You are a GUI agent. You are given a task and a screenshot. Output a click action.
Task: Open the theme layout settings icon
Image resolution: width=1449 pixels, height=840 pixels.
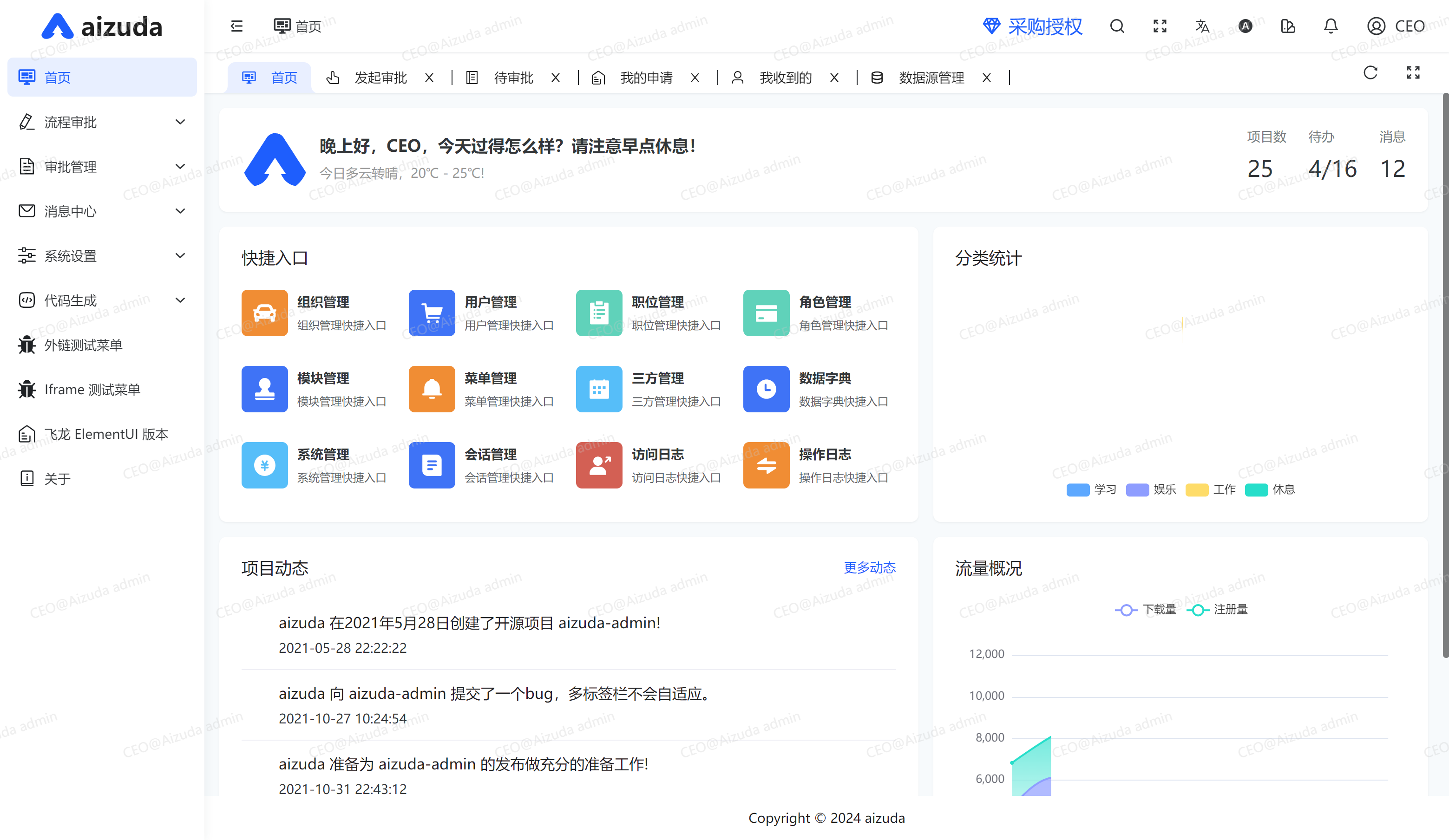point(1288,26)
